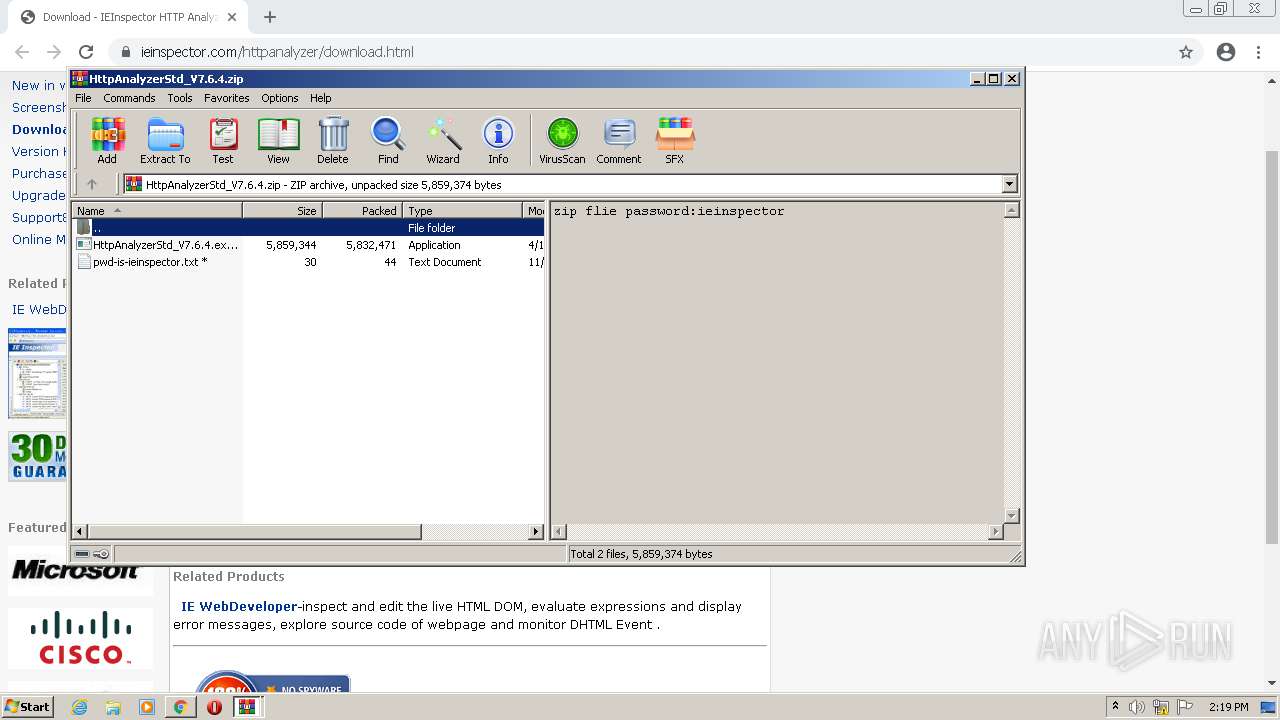This screenshot has width=1280, height=720.
Task: Go up one folder level arrow
Action: 92,184
